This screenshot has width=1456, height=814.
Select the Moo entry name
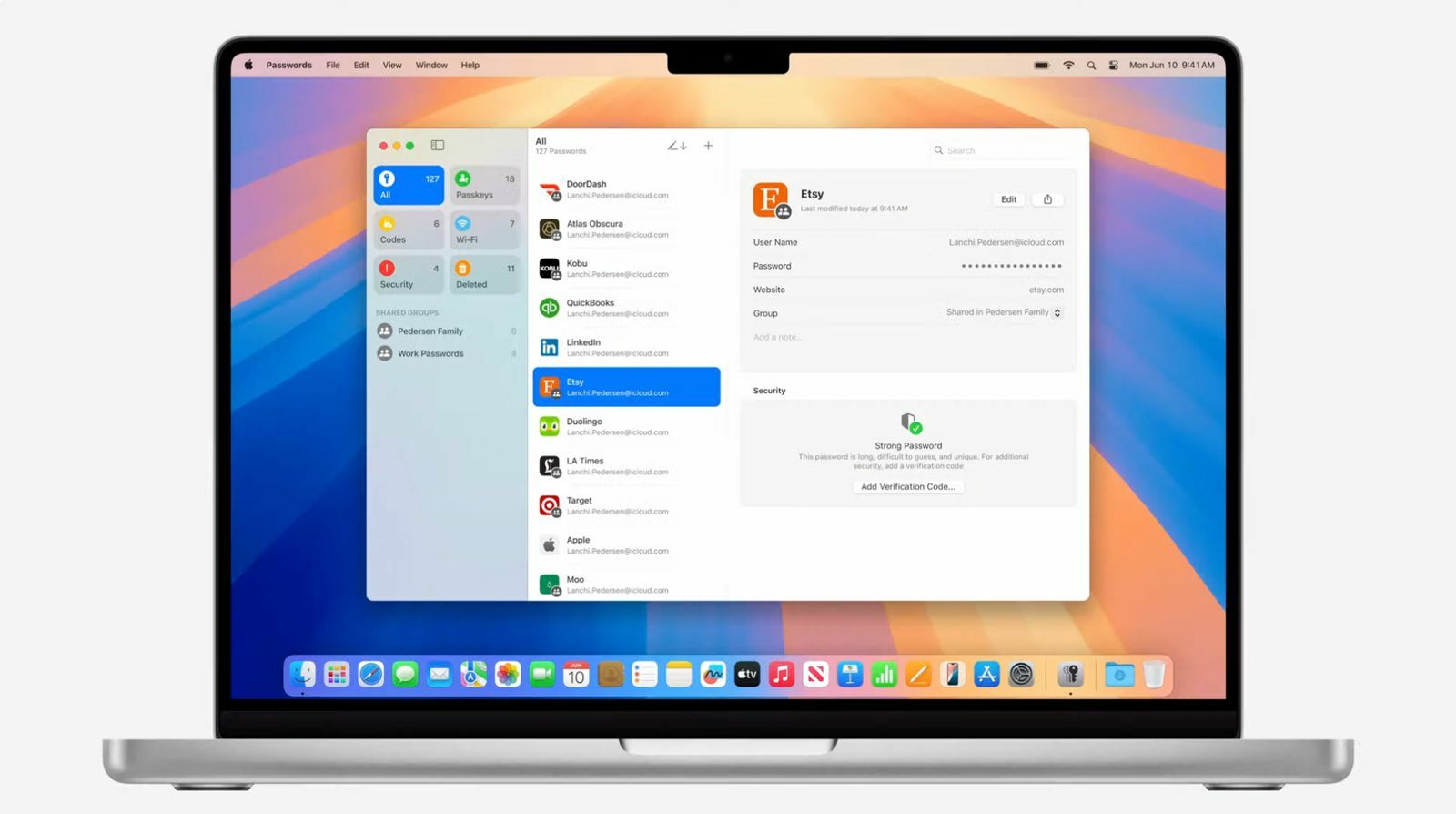pyautogui.click(x=575, y=579)
